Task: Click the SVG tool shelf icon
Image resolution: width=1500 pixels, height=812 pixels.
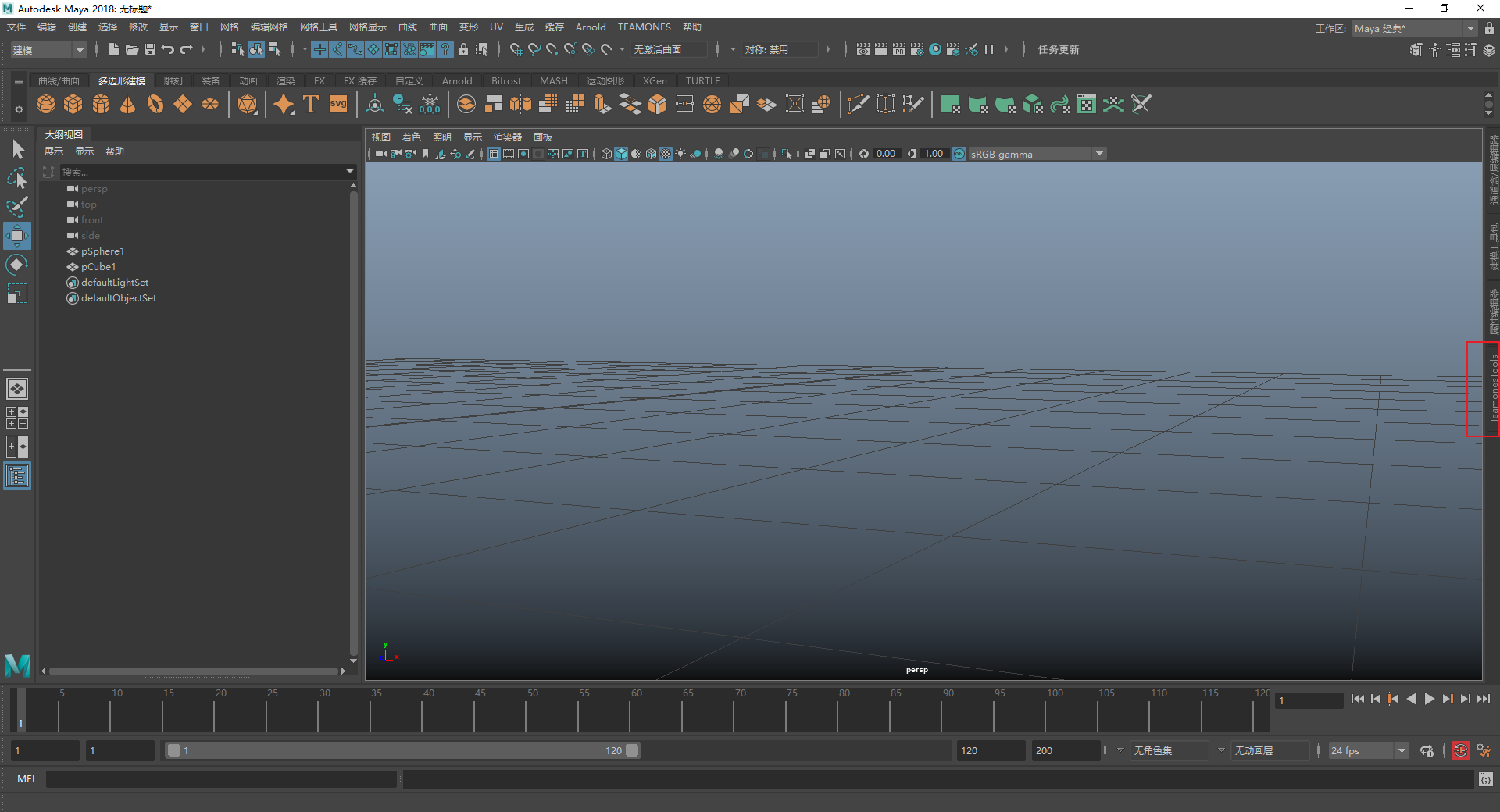Action: click(338, 105)
